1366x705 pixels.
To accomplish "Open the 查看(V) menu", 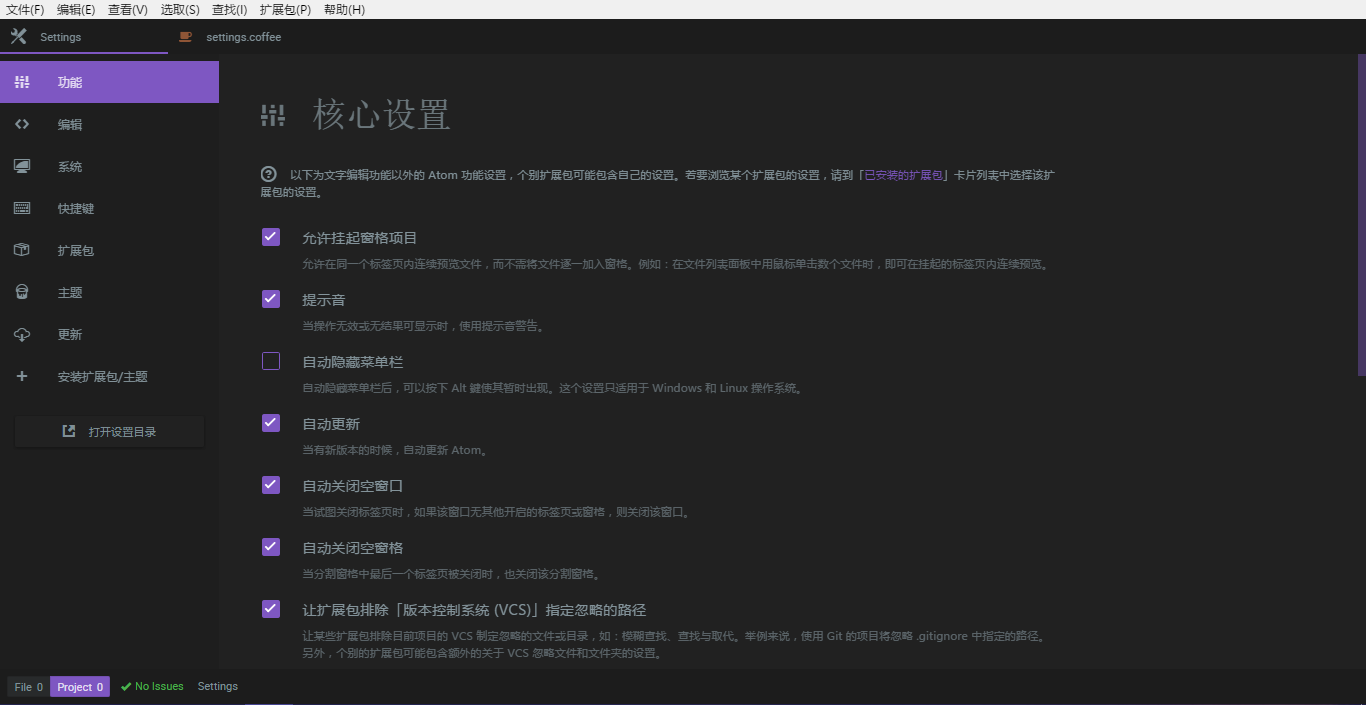I will coord(128,9).
